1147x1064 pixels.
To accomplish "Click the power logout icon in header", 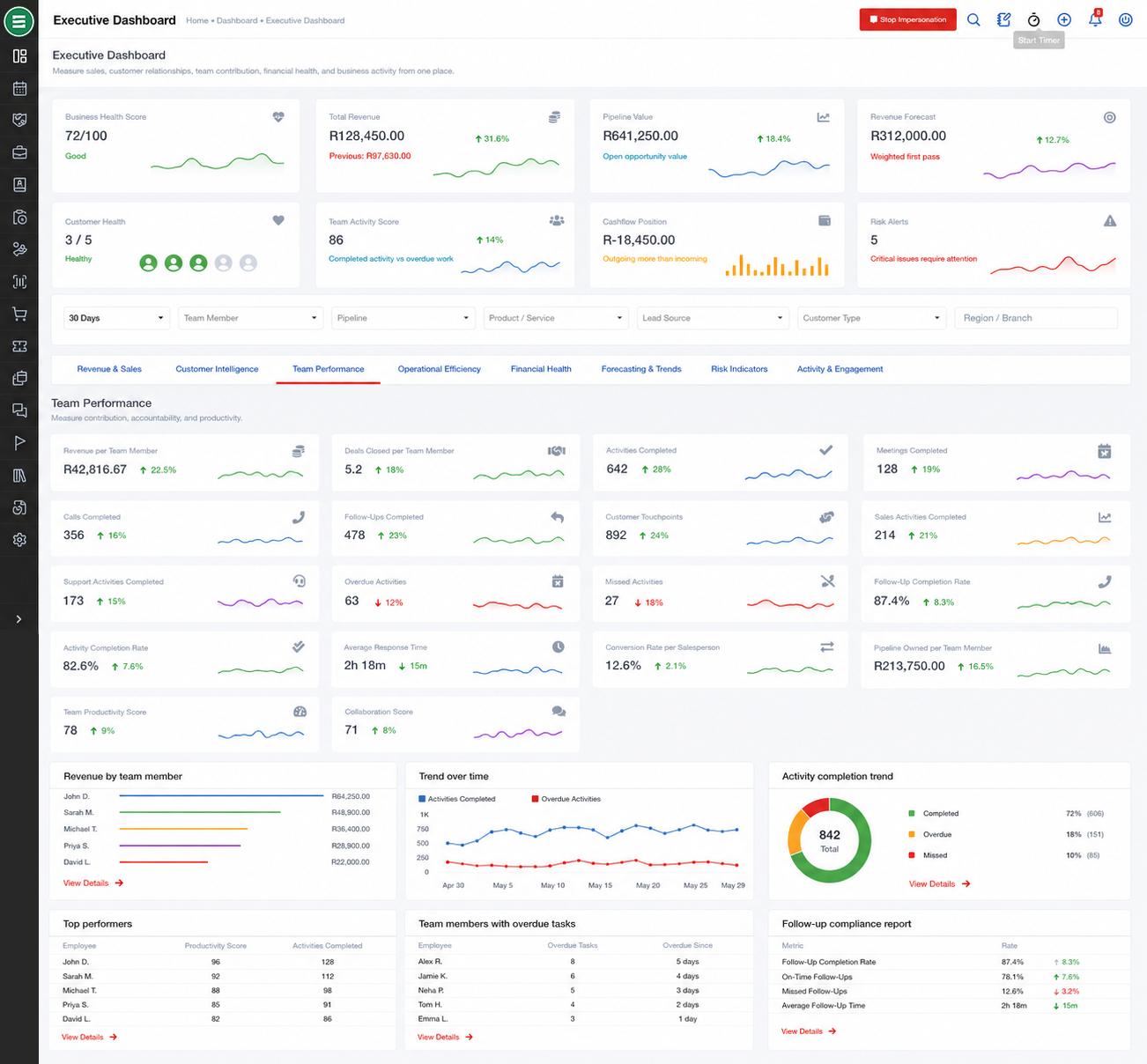I will click(x=1125, y=19).
